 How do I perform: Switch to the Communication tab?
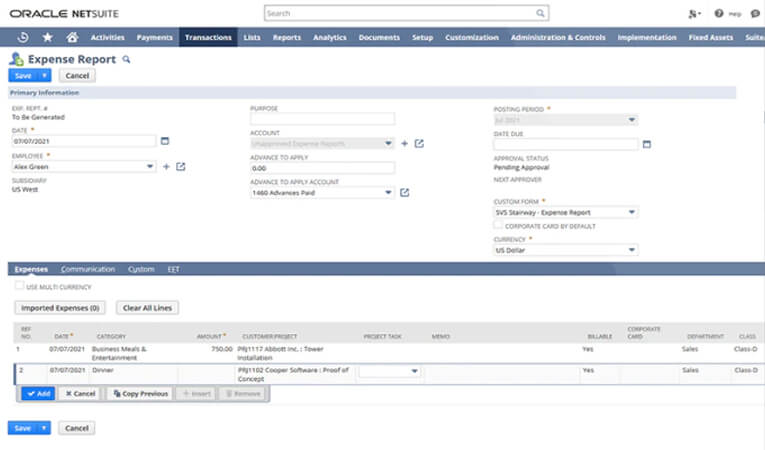tap(88, 269)
